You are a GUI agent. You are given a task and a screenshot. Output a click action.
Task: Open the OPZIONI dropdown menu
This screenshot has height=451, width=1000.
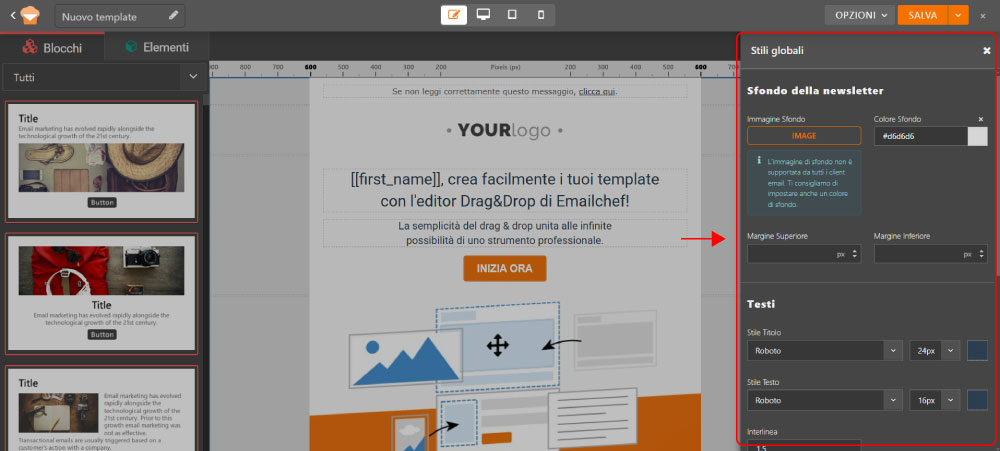click(857, 15)
